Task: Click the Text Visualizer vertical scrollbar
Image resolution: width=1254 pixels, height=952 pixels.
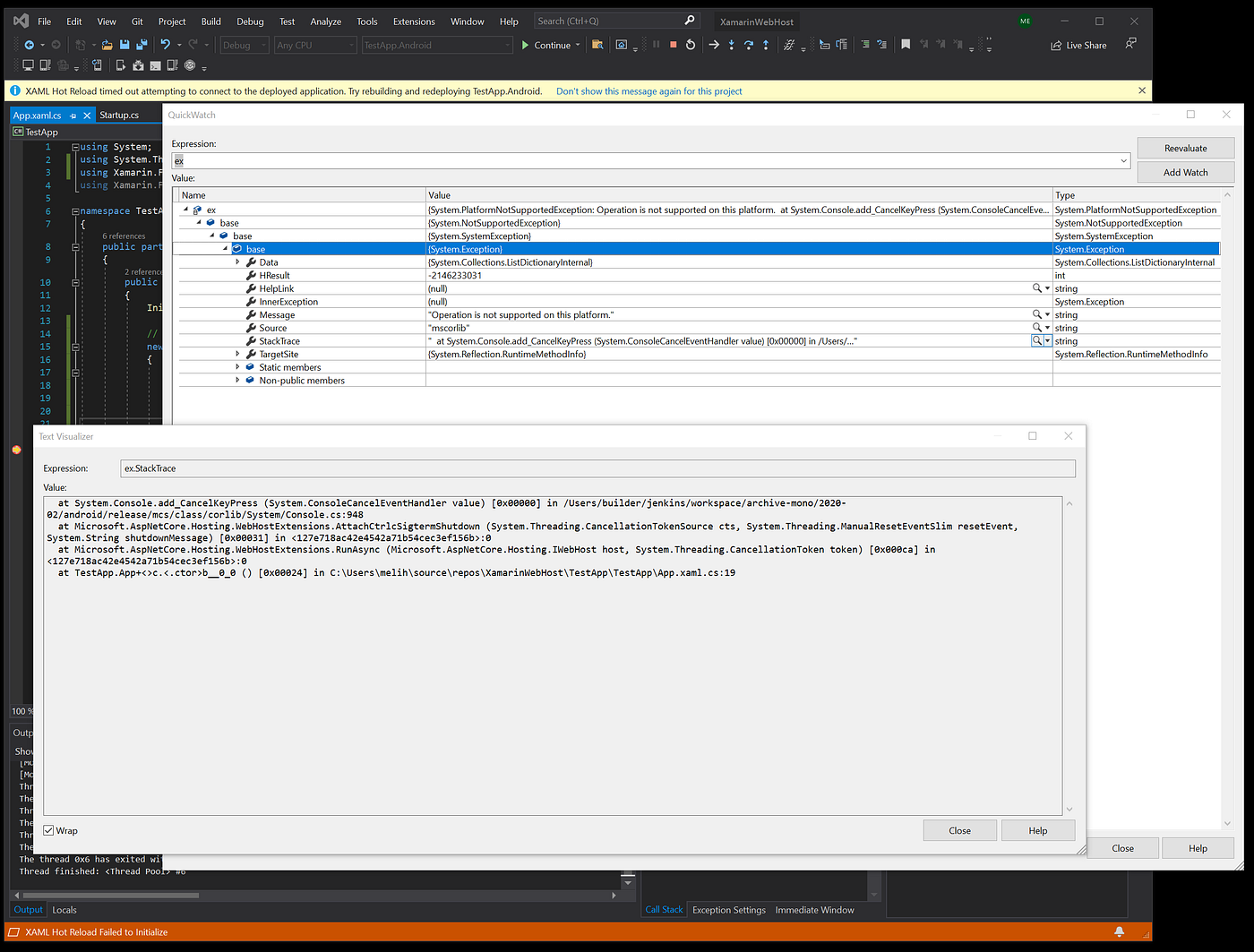Action: (1069, 656)
